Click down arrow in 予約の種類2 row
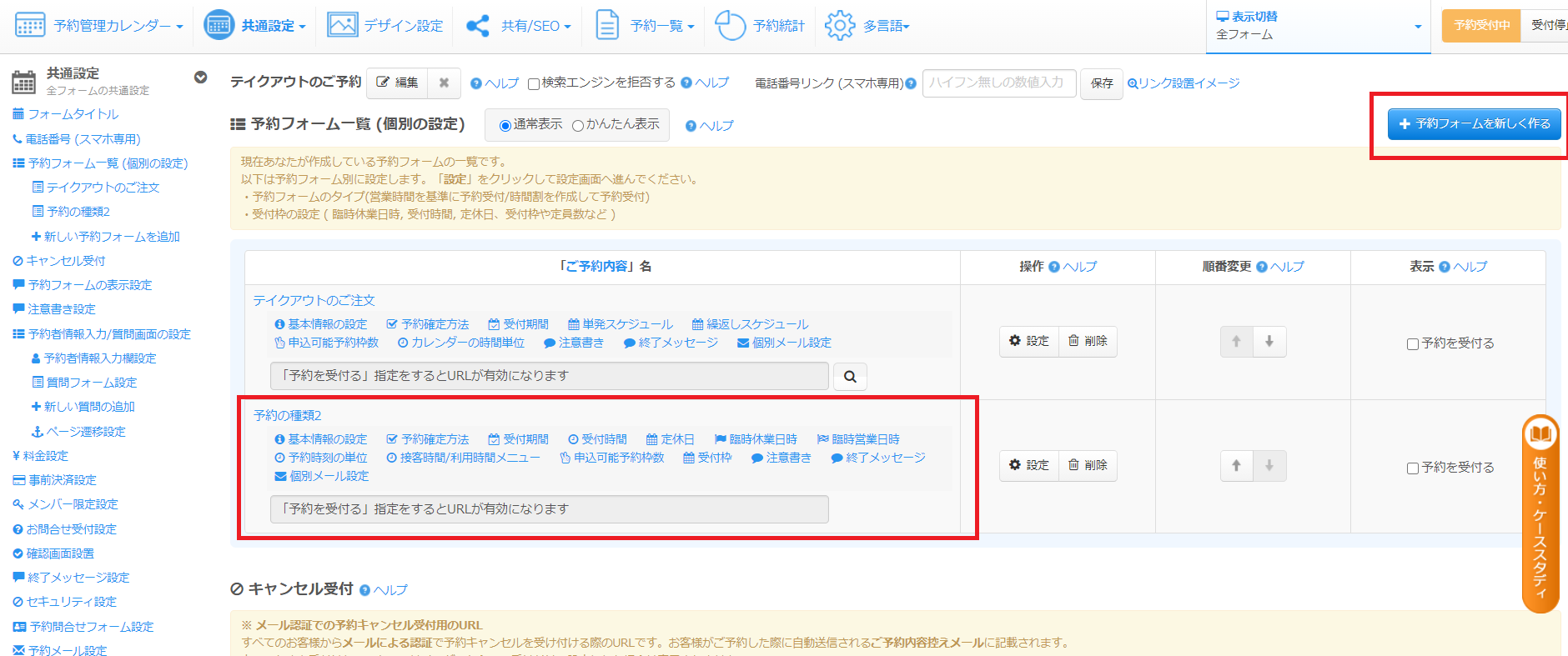Screen dimensions: 1568x656 pyautogui.click(x=1269, y=465)
